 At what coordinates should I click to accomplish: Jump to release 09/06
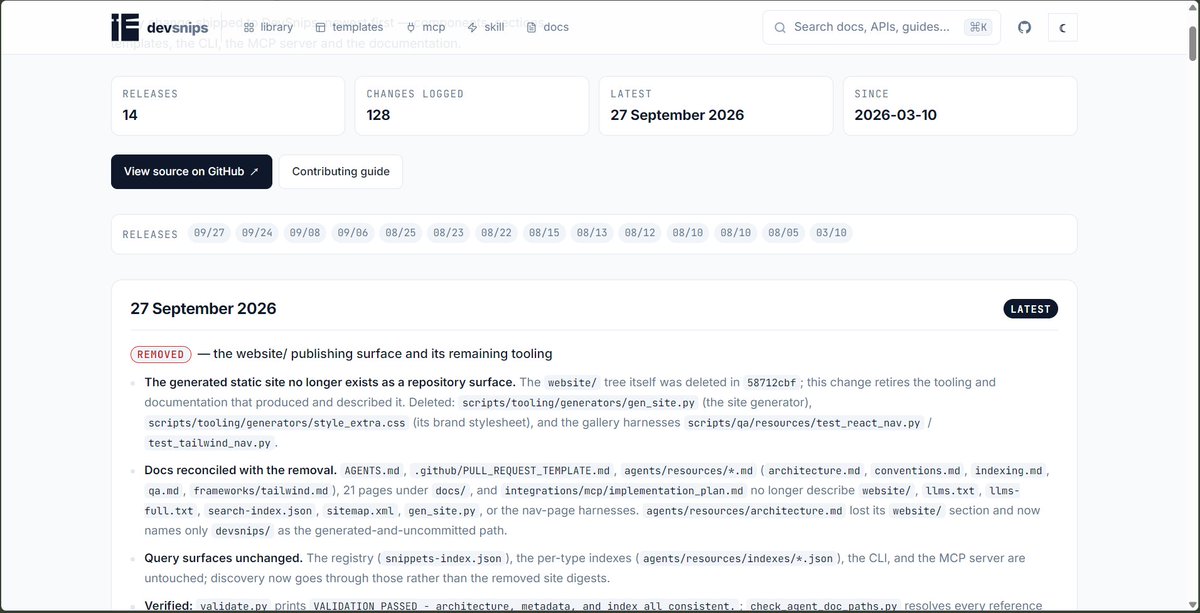click(x=353, y=233)
